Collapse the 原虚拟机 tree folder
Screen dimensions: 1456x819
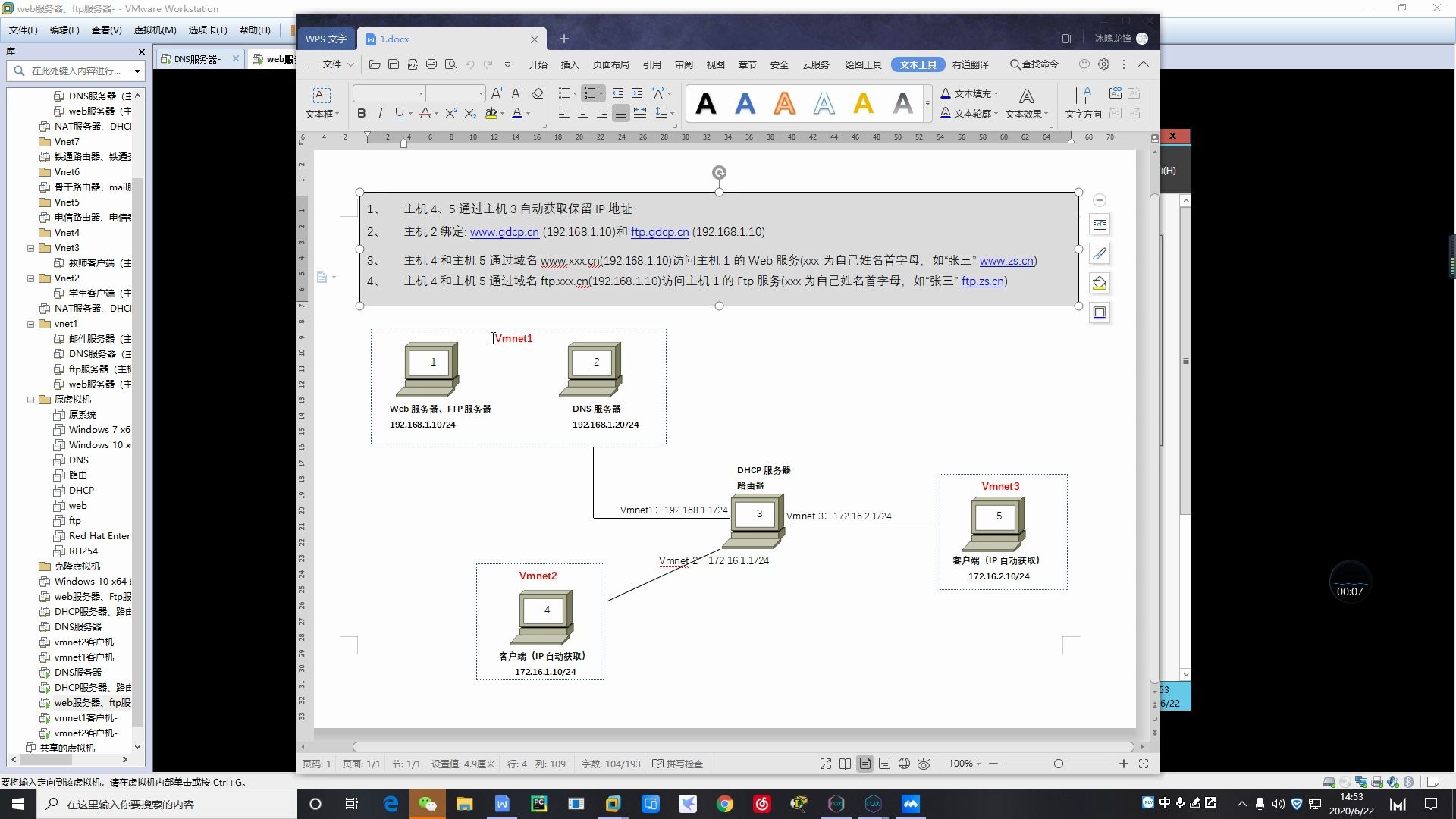tap(31, 400)
